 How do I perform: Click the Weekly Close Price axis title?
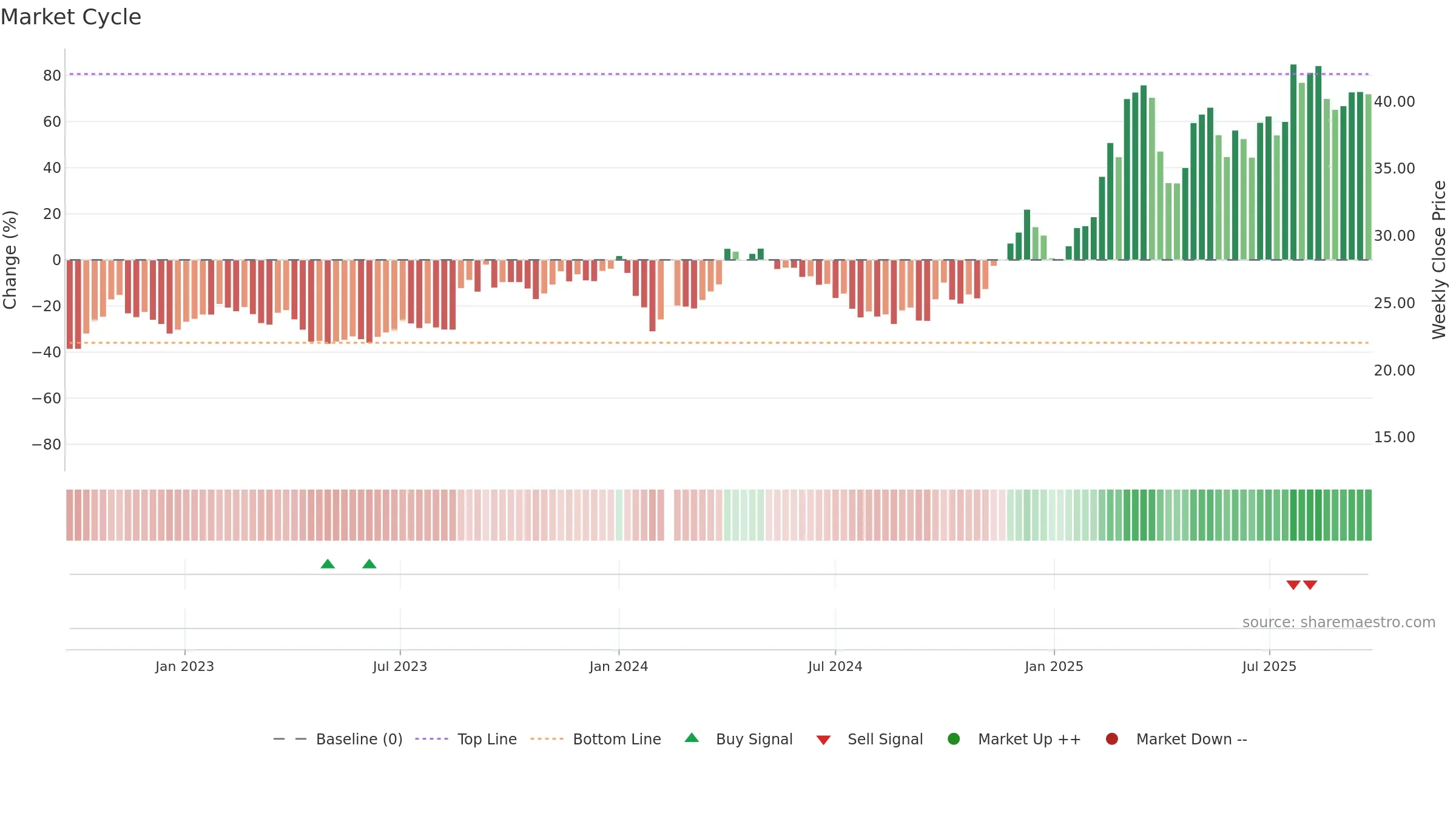1439,260
